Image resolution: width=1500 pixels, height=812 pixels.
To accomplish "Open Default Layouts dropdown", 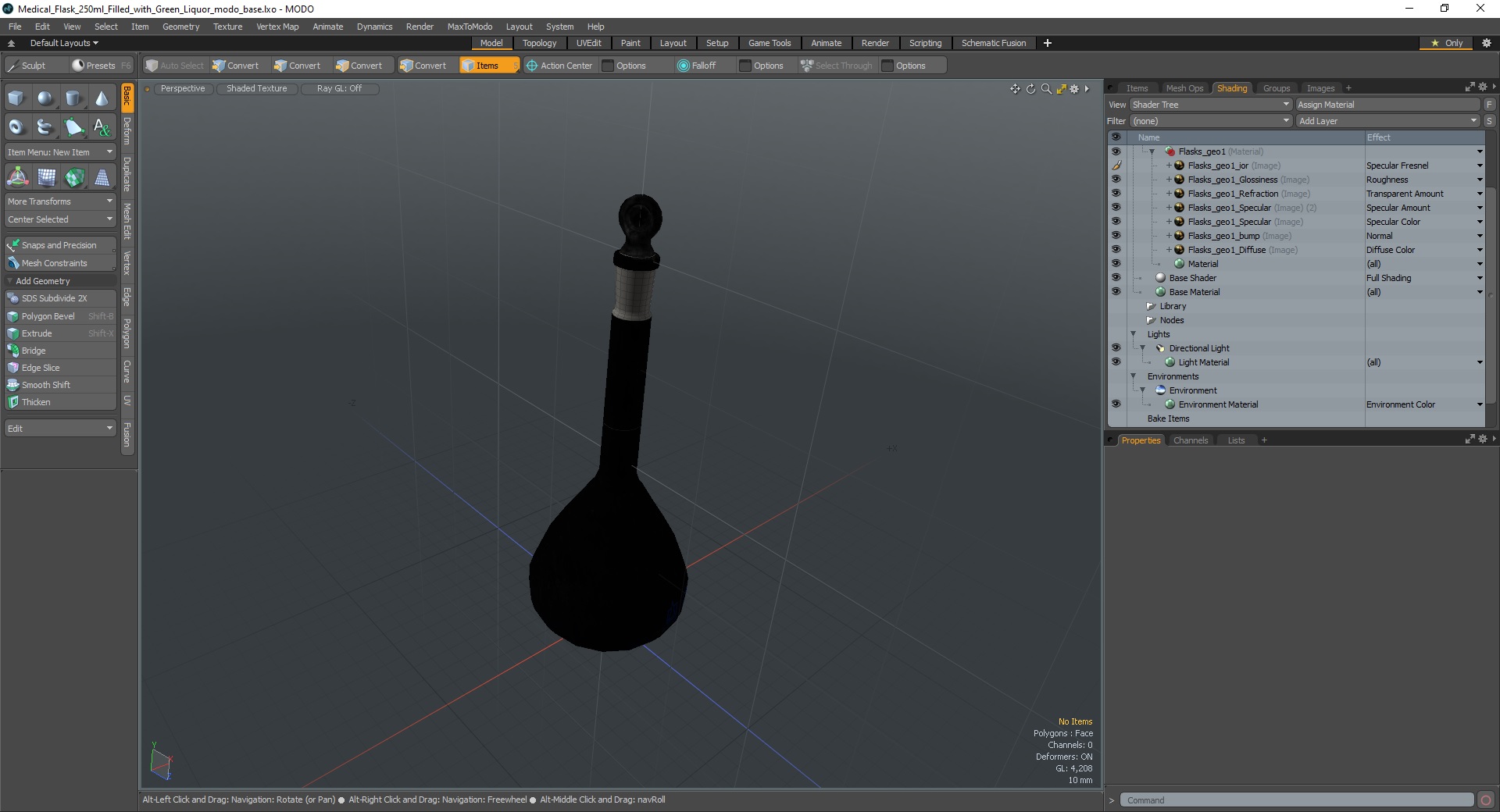I will (64, 43).
